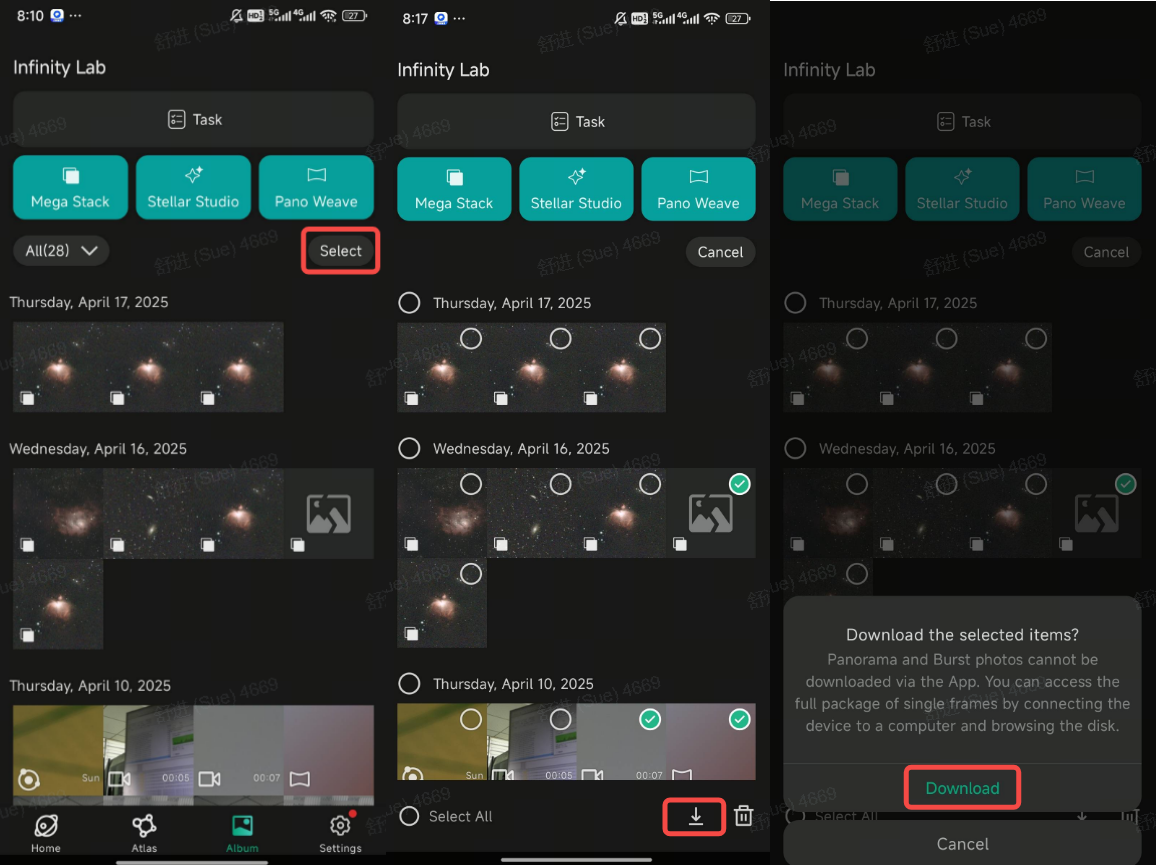Select all Thursday, April 17 photos circle

(x=409, y=302)
